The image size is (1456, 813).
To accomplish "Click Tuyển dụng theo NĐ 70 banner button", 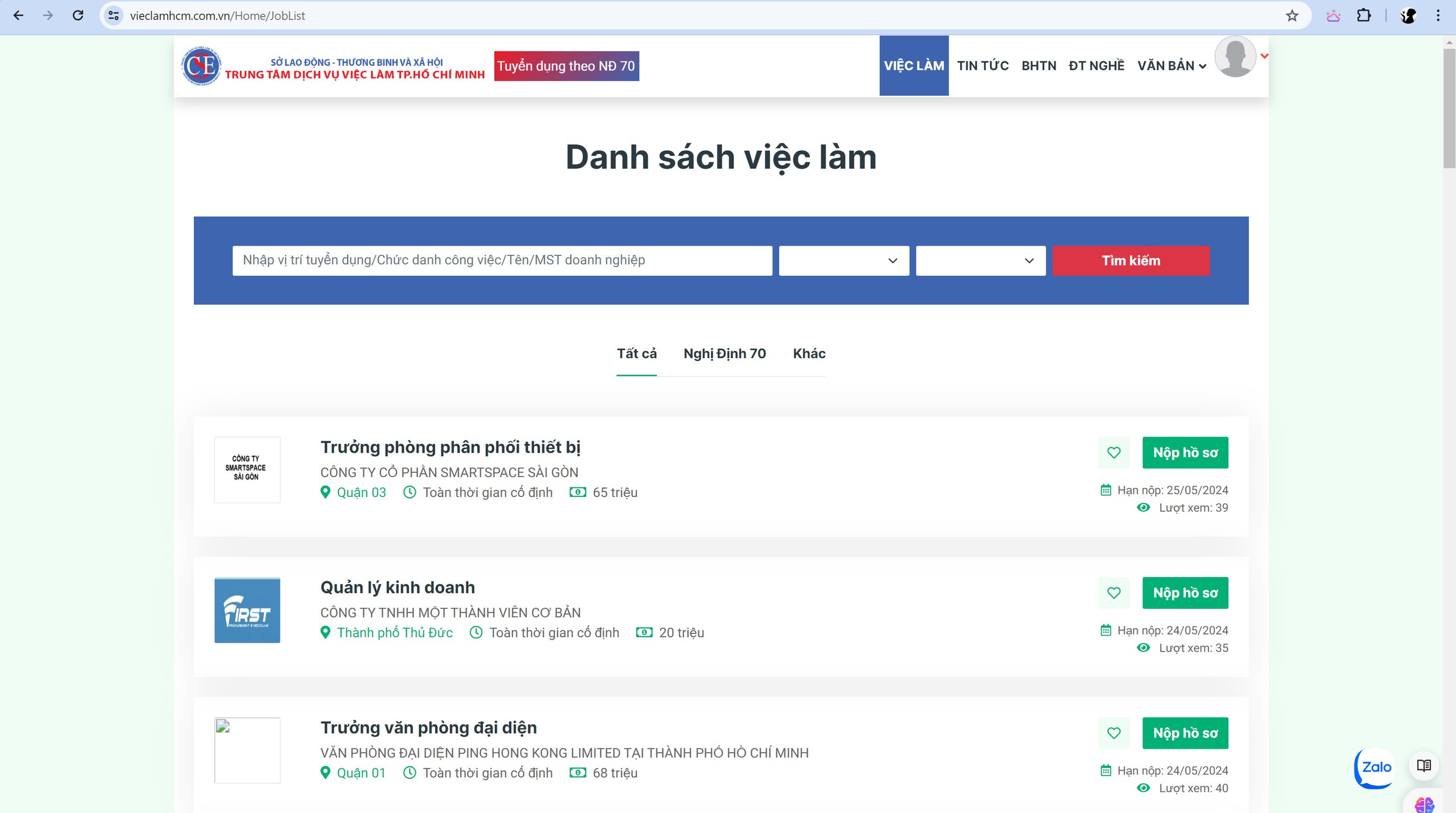I will point(566,66).
